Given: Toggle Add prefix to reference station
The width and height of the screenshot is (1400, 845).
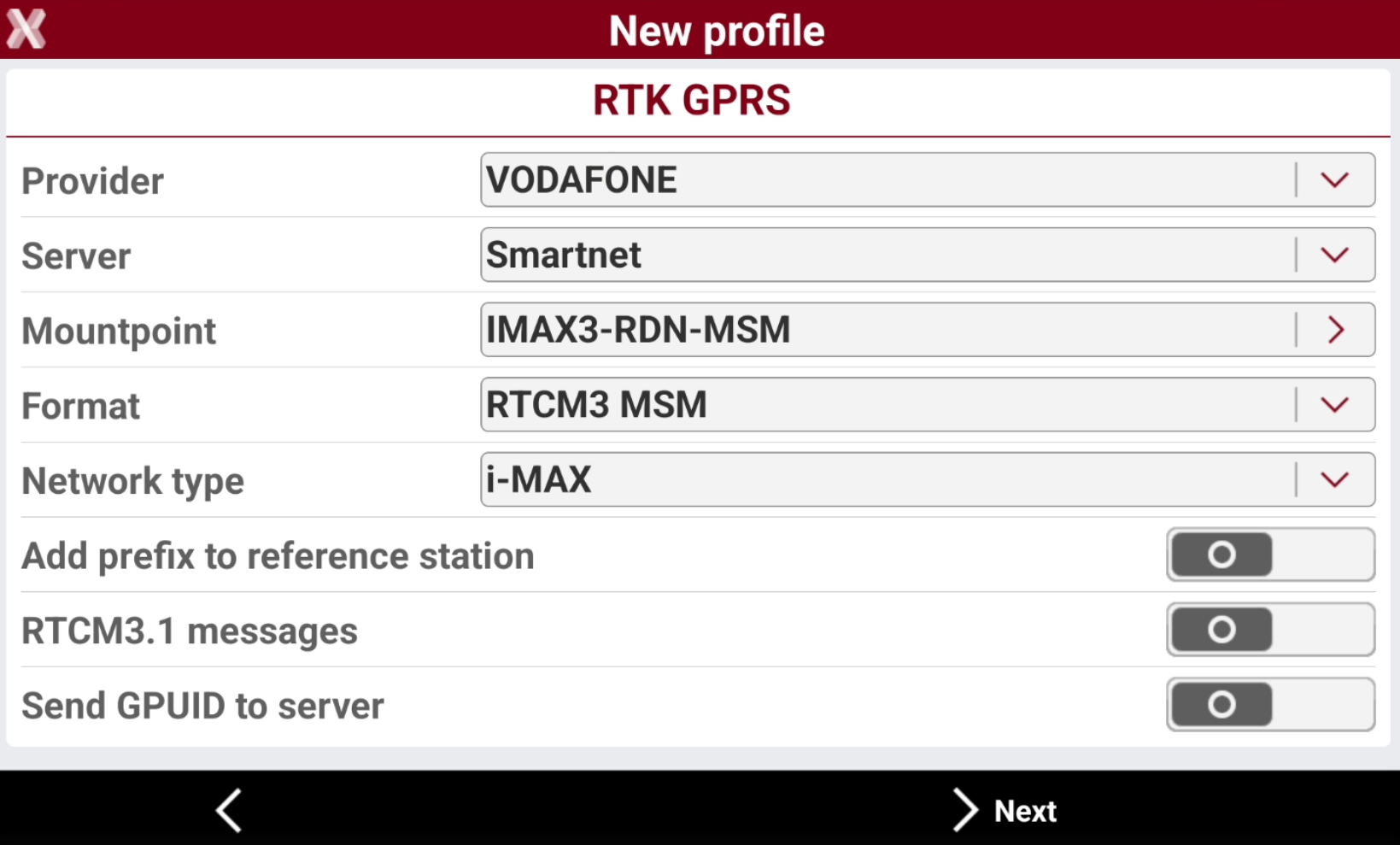Looking at the screenshot, I should pos(1270,555).
